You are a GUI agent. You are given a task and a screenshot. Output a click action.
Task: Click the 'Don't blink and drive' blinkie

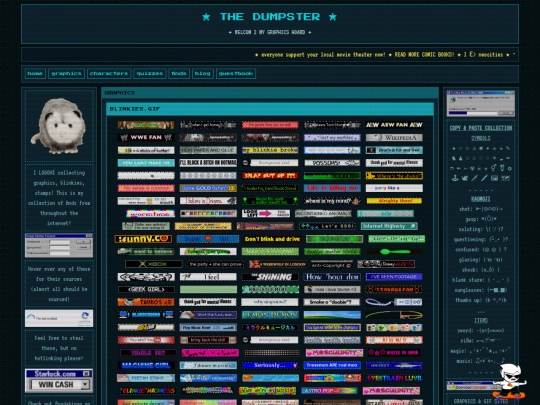click(272, 239)
